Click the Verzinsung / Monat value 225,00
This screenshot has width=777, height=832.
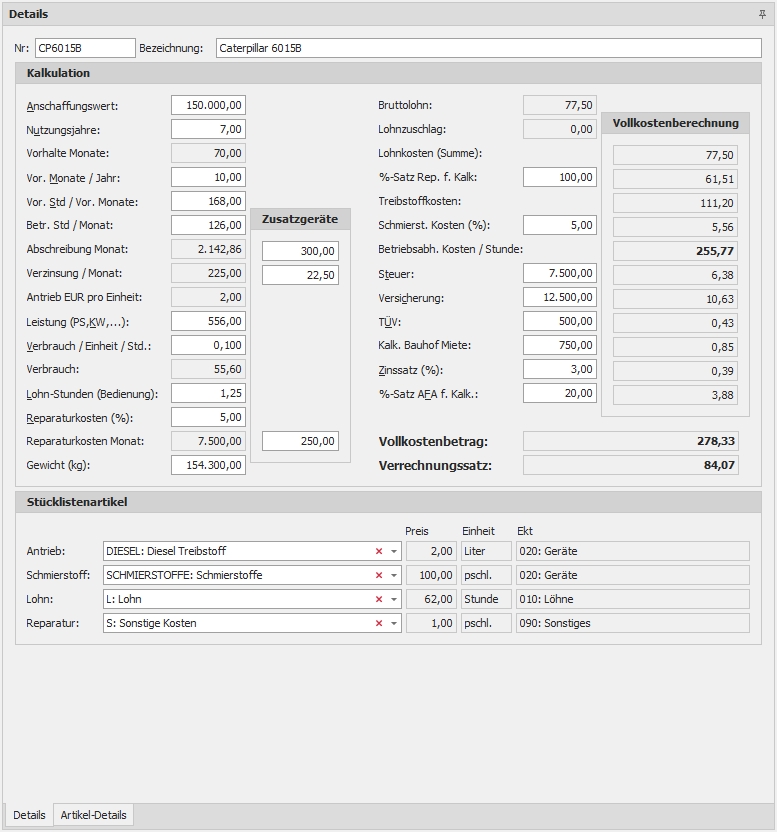coord(208,273)
